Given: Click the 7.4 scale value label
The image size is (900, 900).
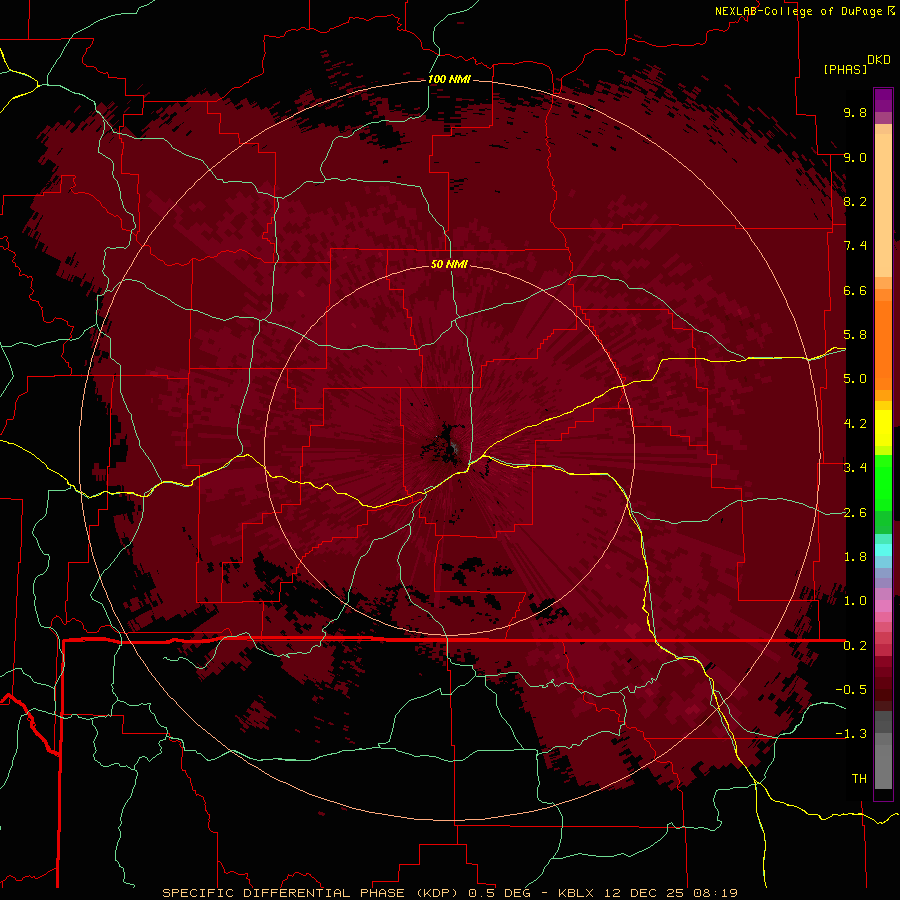Looking at the screenshot, I should pos(855,246).
